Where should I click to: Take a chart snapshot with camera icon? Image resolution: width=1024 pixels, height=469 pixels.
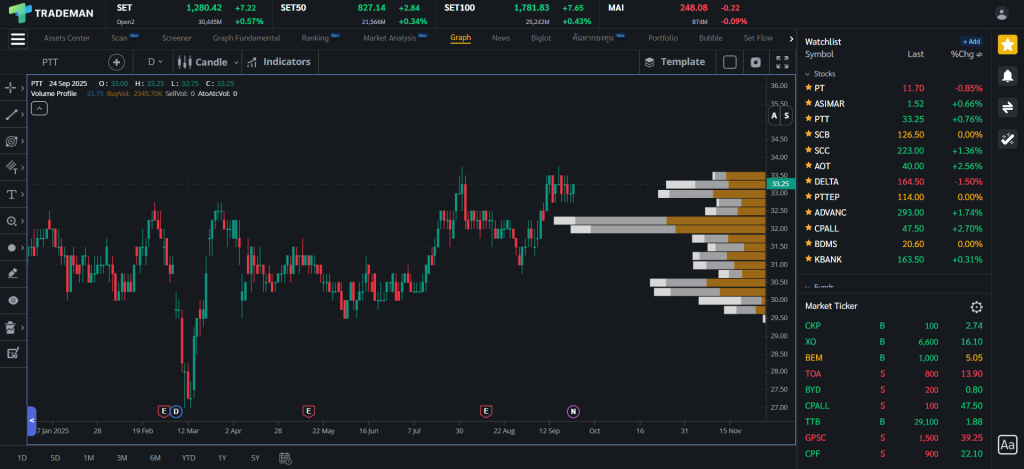pos(756,62)
